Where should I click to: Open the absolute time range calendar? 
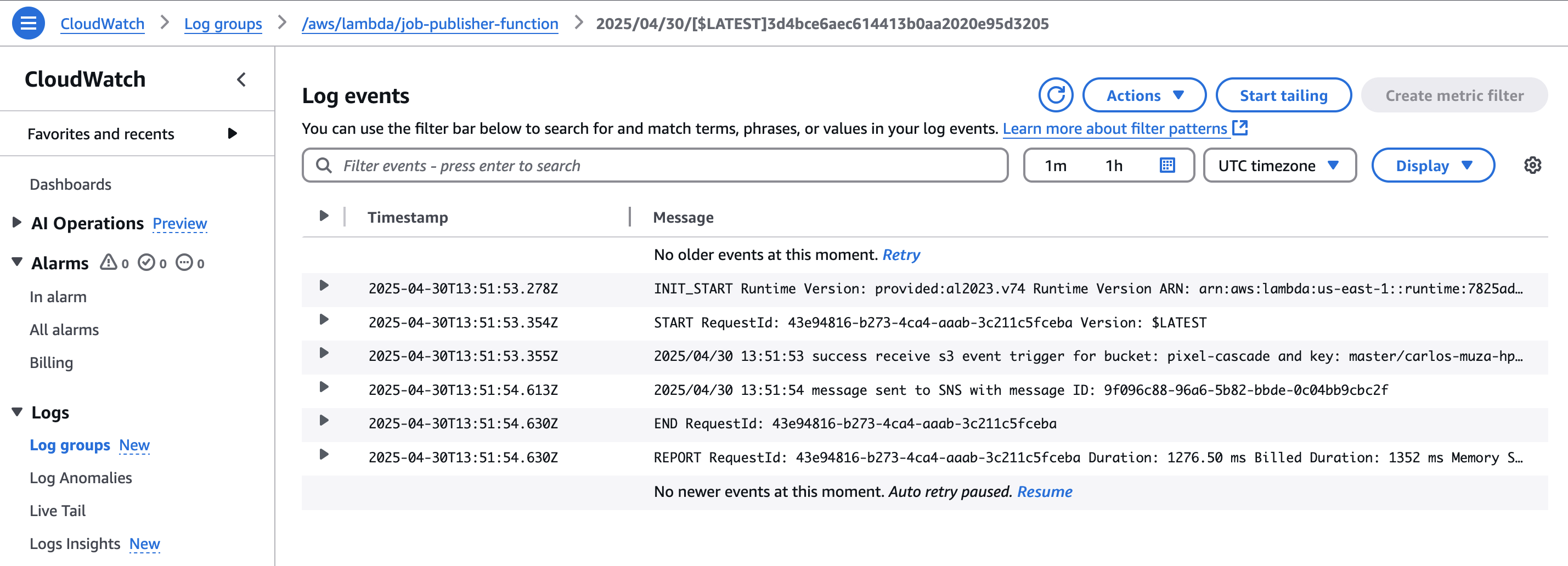1167,165
